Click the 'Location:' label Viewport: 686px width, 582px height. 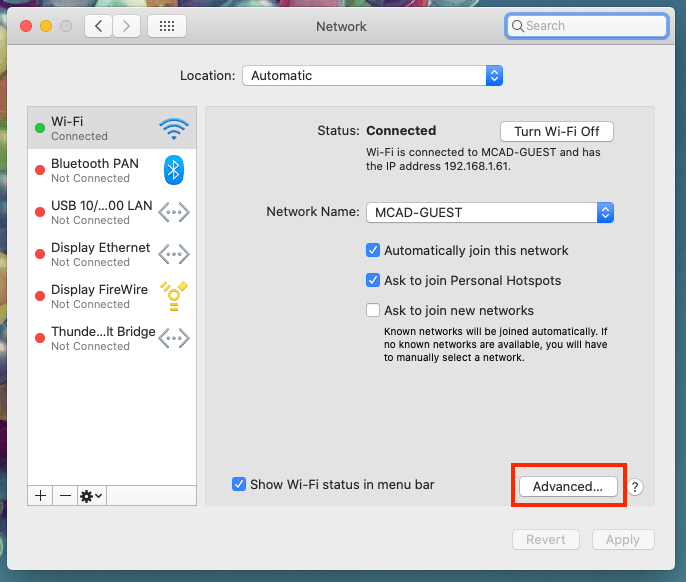point(207,76)
